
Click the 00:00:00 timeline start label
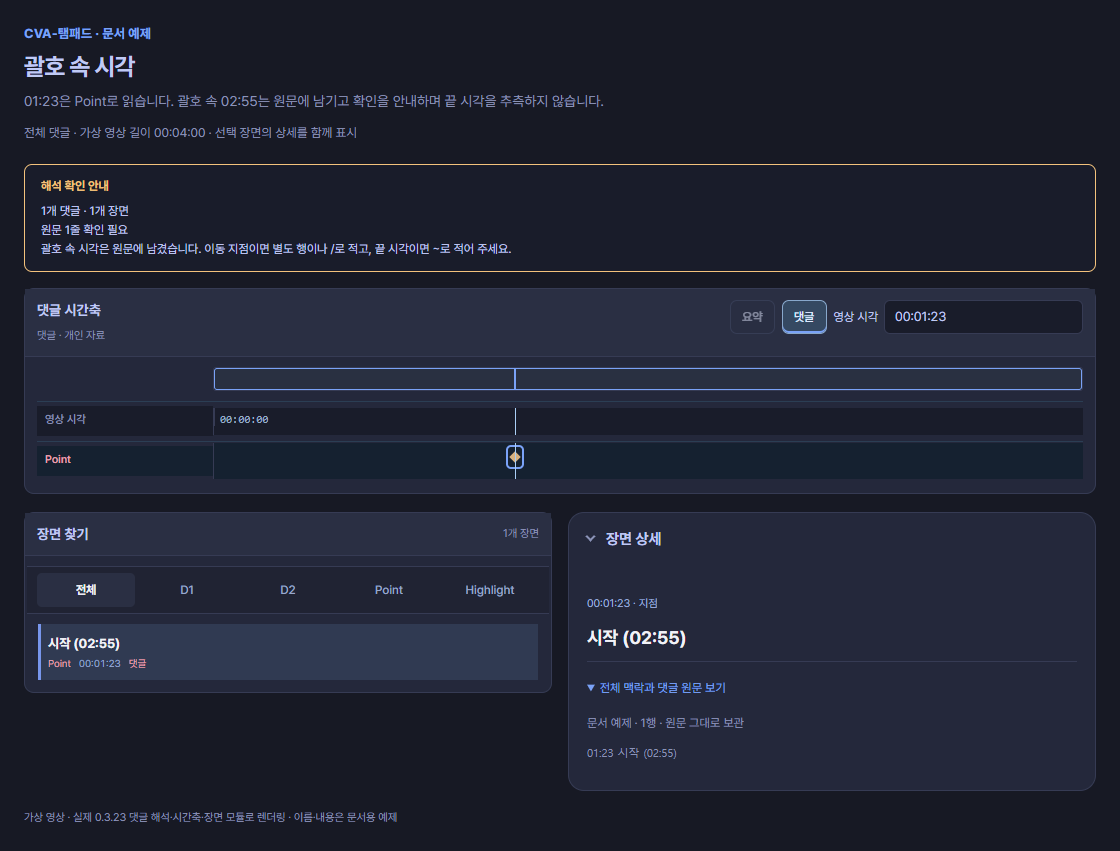[244, 419]
